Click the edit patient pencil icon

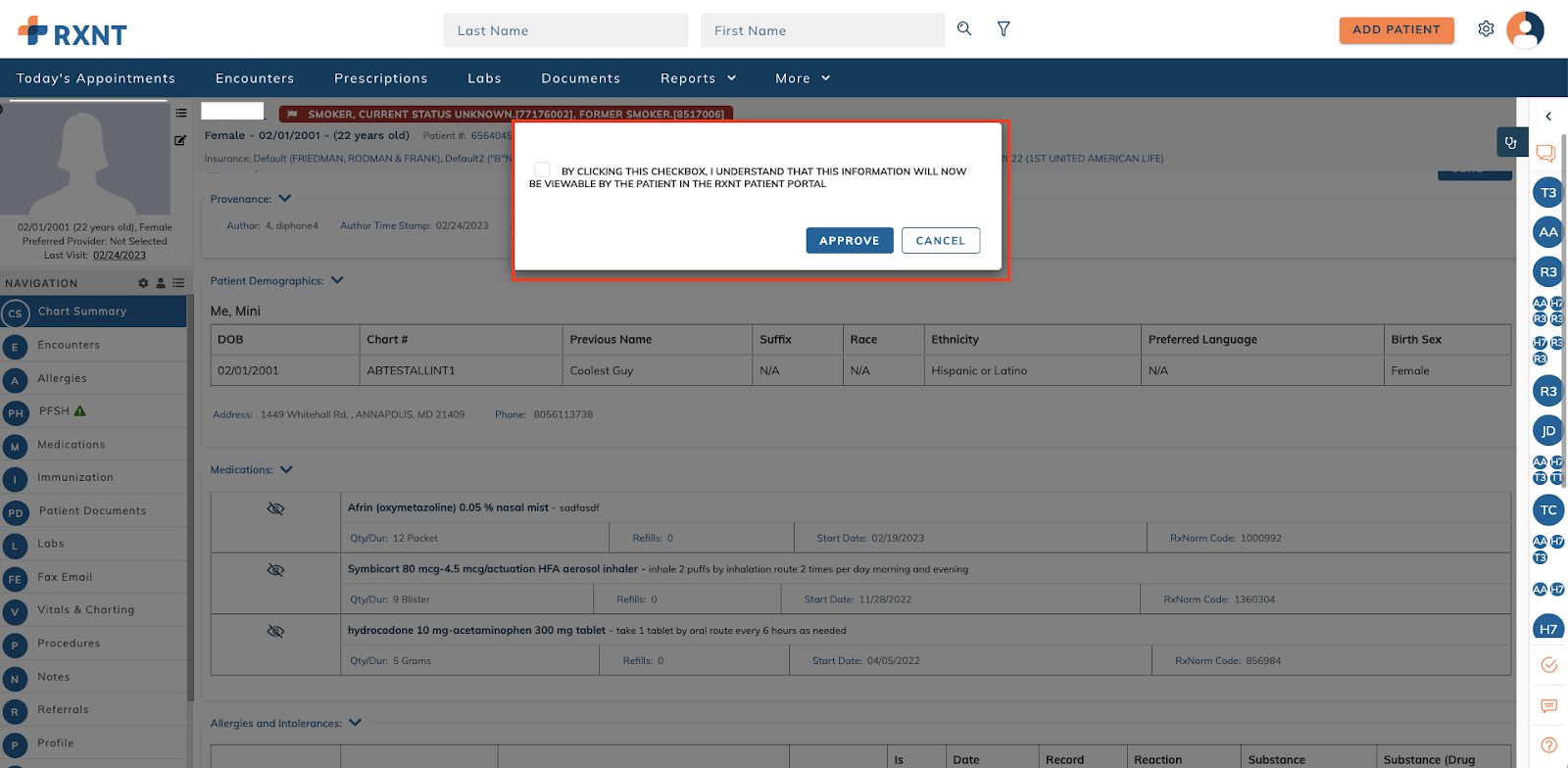[x=180, y=140]
